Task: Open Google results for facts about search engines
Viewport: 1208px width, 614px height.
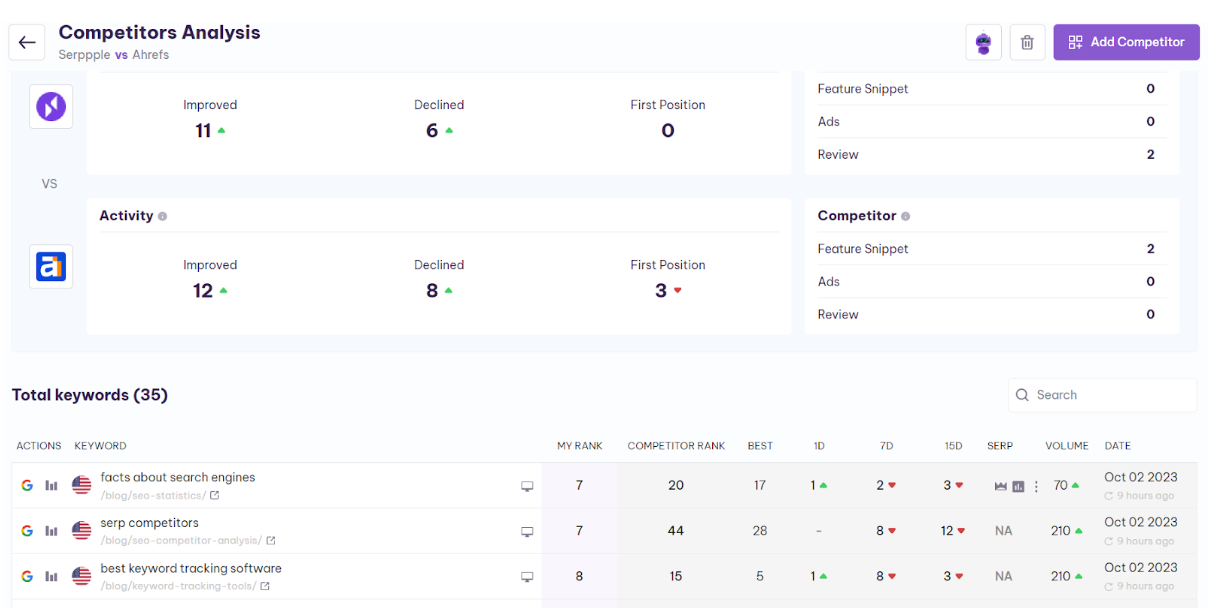Action: pyautogui.click(x=27, y=486)
